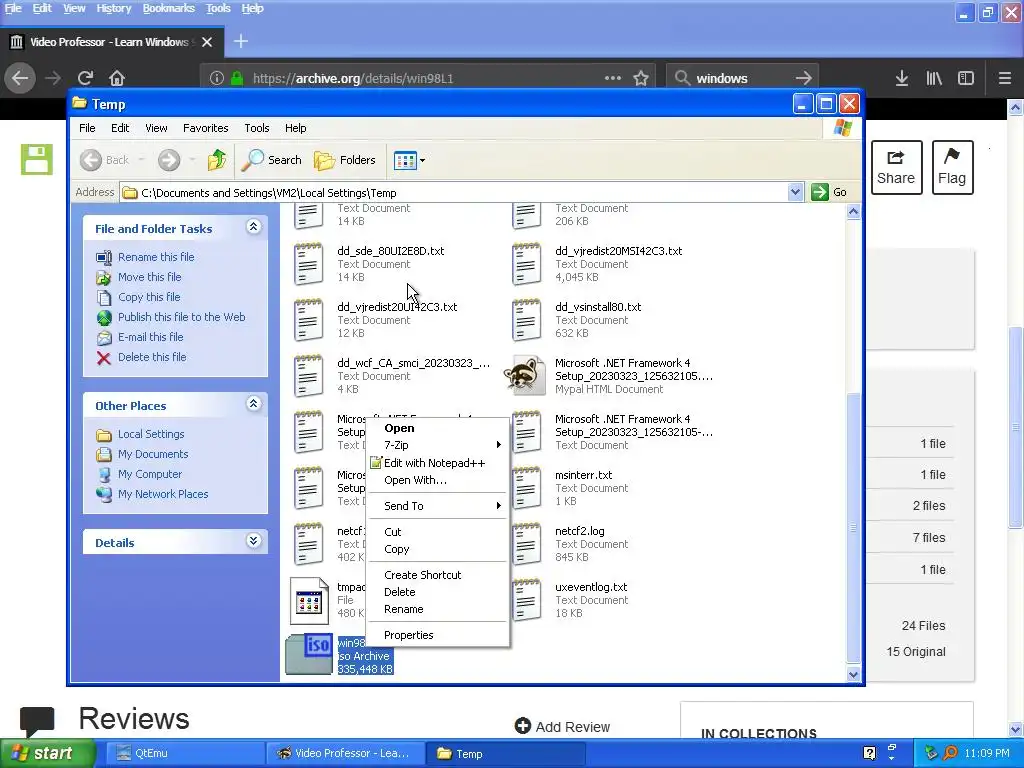Open the Send To submenu
The height and width of the screenshot is (768, 1024).
(438, 506)
